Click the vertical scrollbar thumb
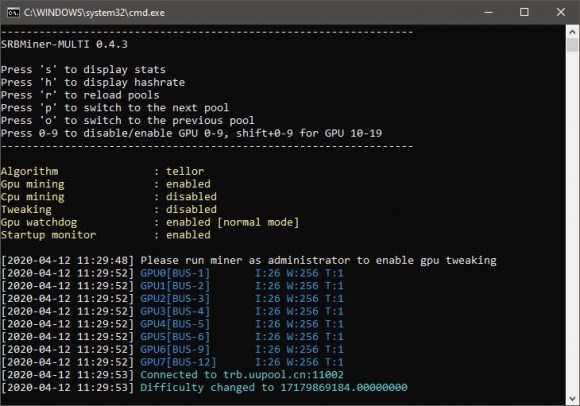Screen dimensions: 580x406 (x=572, y=45)
